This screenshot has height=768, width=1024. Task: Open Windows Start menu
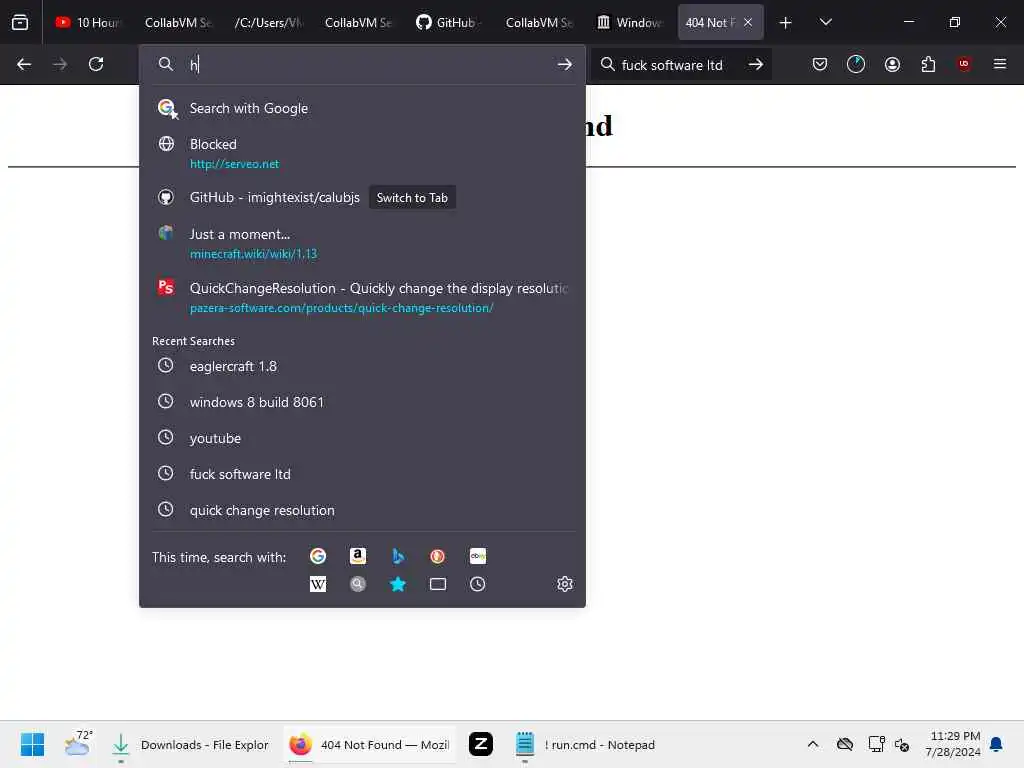[x=32, y=744]
